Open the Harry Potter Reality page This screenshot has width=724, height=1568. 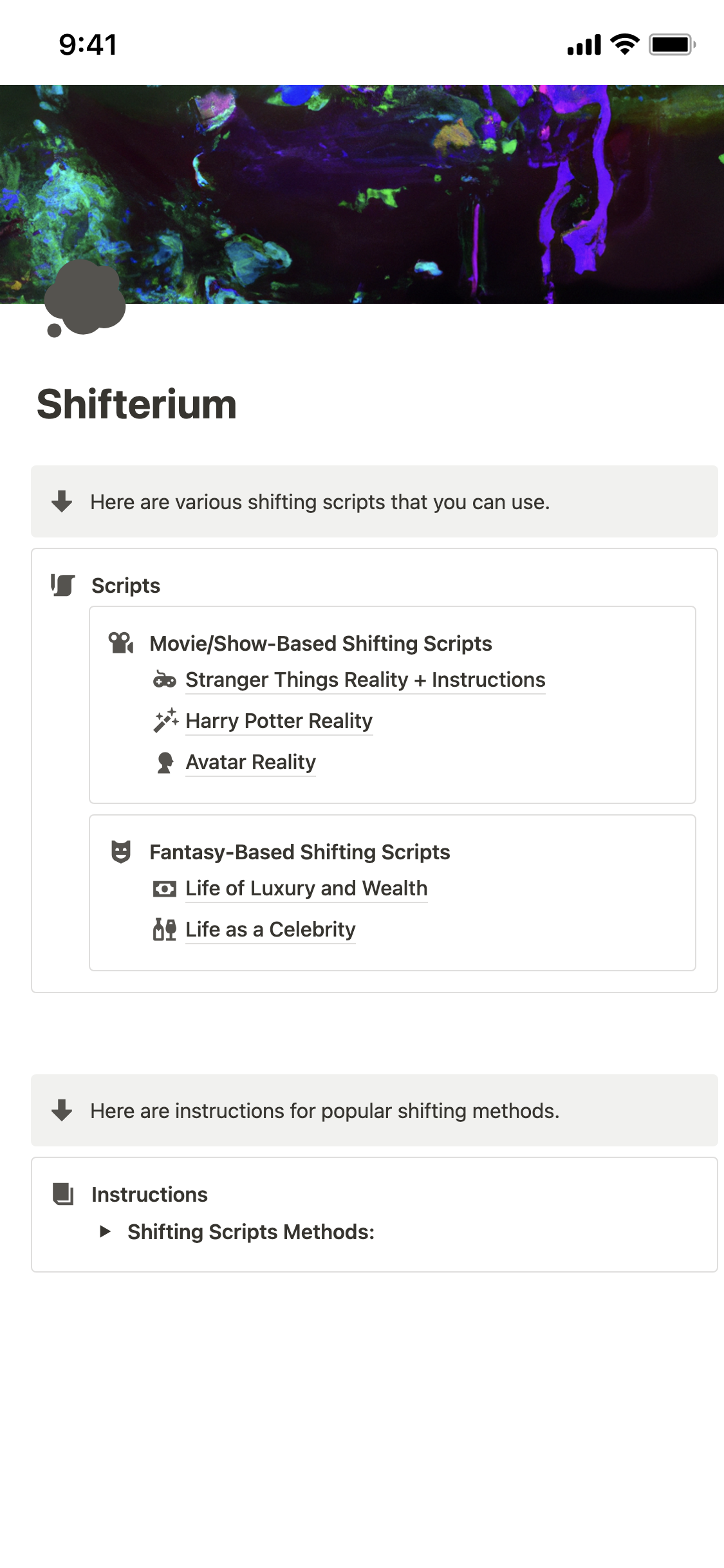(279, 721)
